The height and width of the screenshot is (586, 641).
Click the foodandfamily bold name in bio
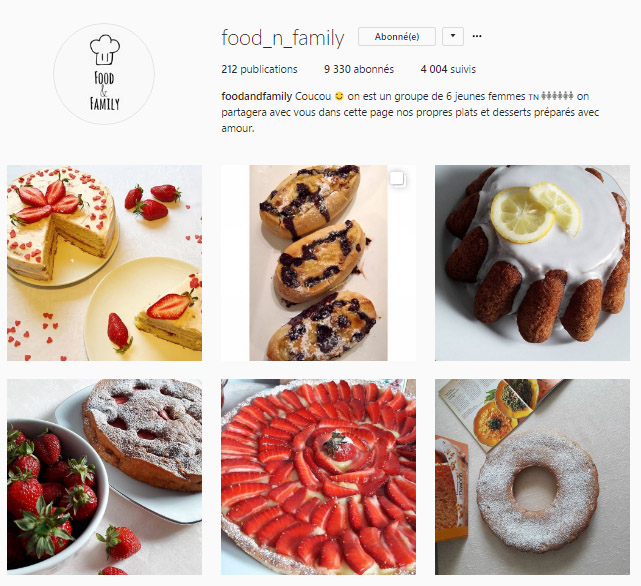[x=257, y=97]
